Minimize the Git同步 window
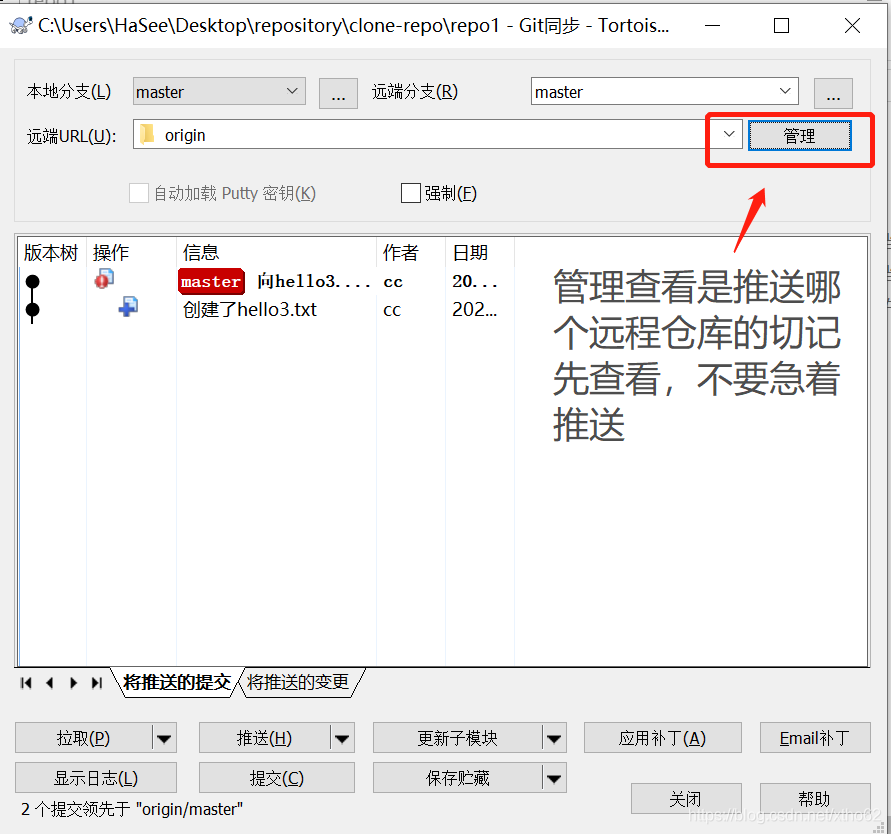The height and width of the screenshot is (834, 891). 712,26
